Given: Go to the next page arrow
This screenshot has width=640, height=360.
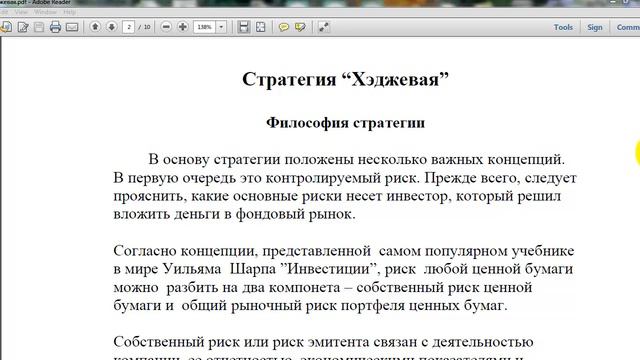Looking at the screenshot, I should pos(111,27).
